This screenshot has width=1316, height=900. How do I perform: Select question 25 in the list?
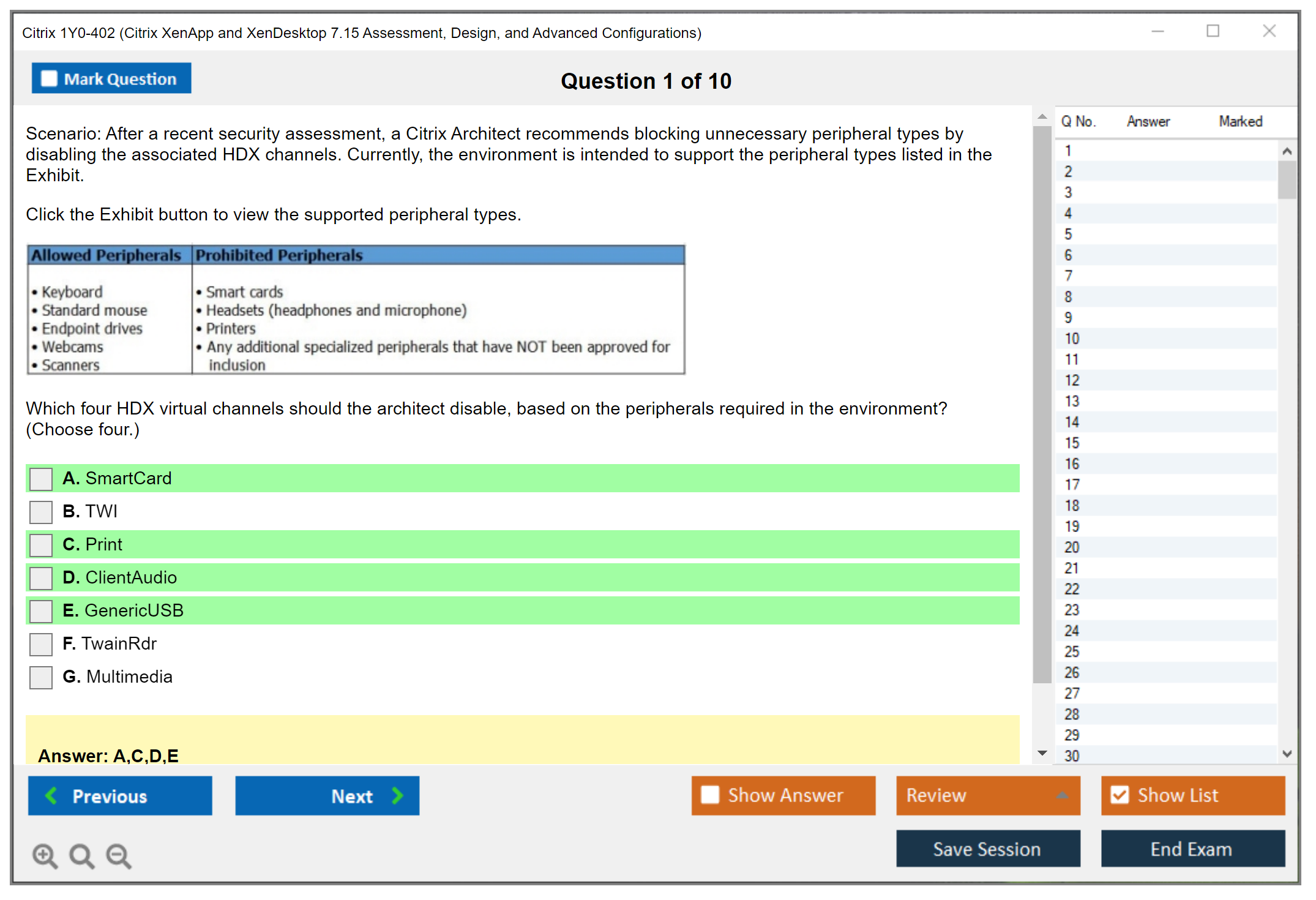1072,651
